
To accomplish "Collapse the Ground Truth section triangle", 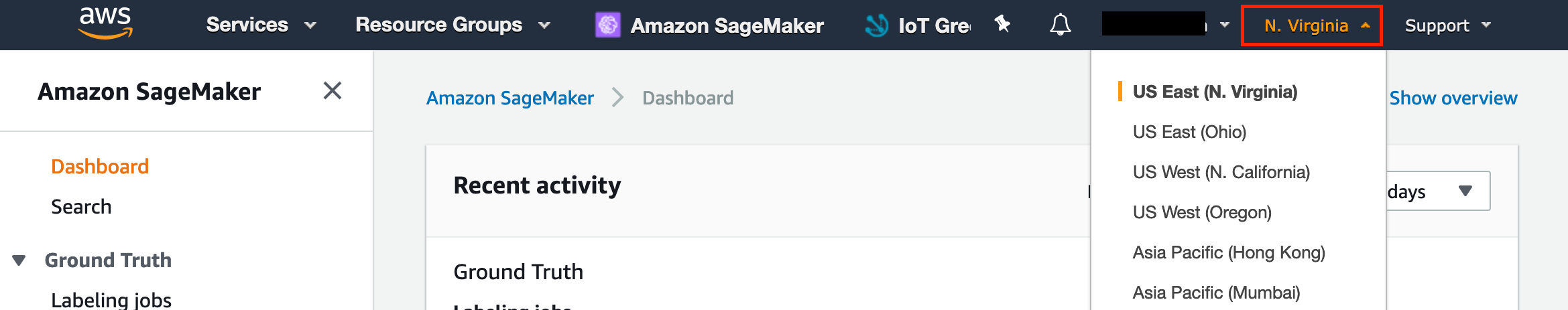I will coord(19,260).
